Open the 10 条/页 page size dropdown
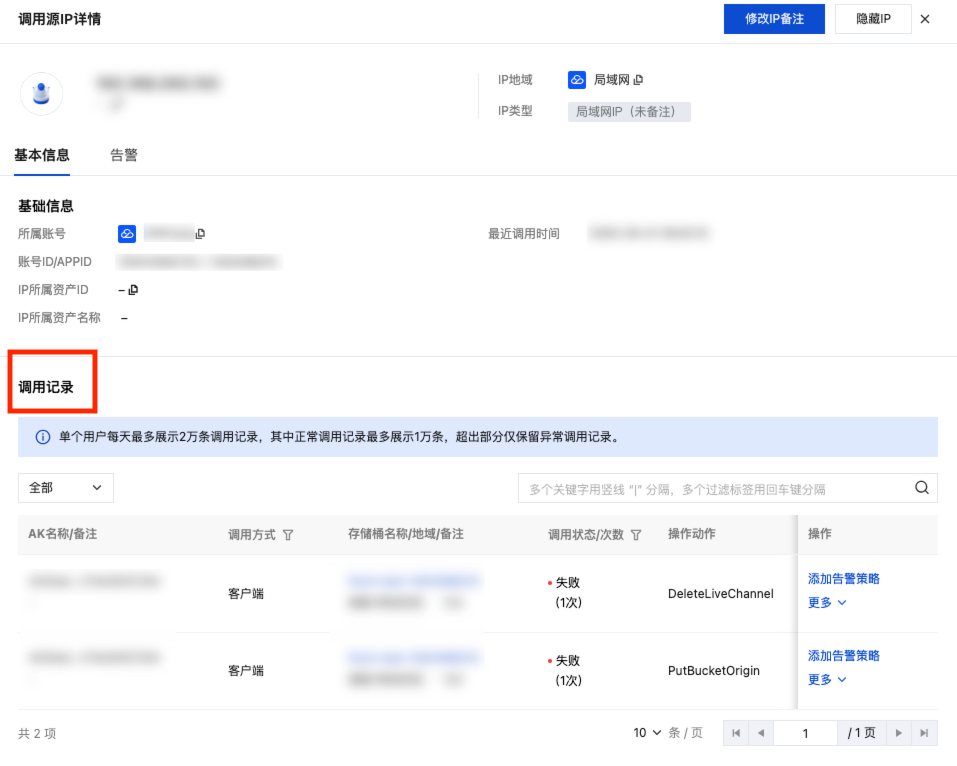This screenshot has width=957, height=766. click(647, 733)
